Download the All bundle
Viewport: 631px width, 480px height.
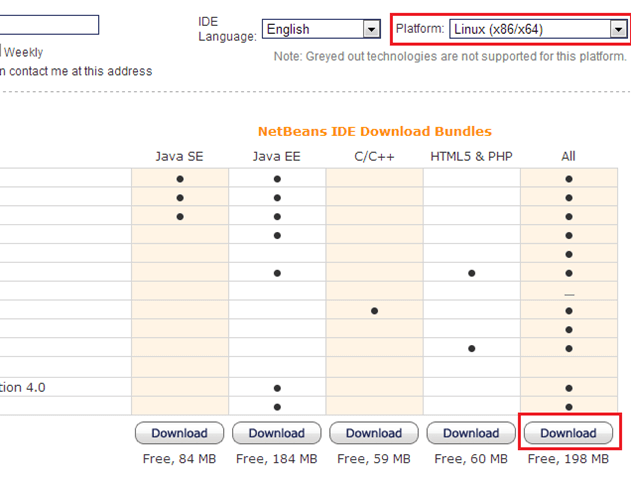point(568,433)
